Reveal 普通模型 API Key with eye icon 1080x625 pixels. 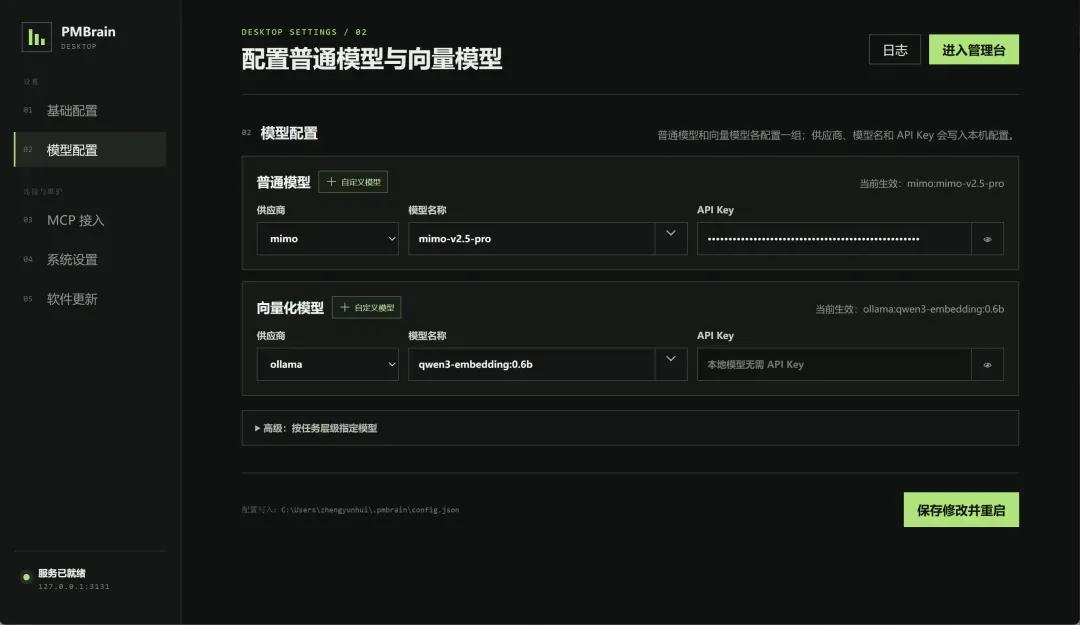987,239
